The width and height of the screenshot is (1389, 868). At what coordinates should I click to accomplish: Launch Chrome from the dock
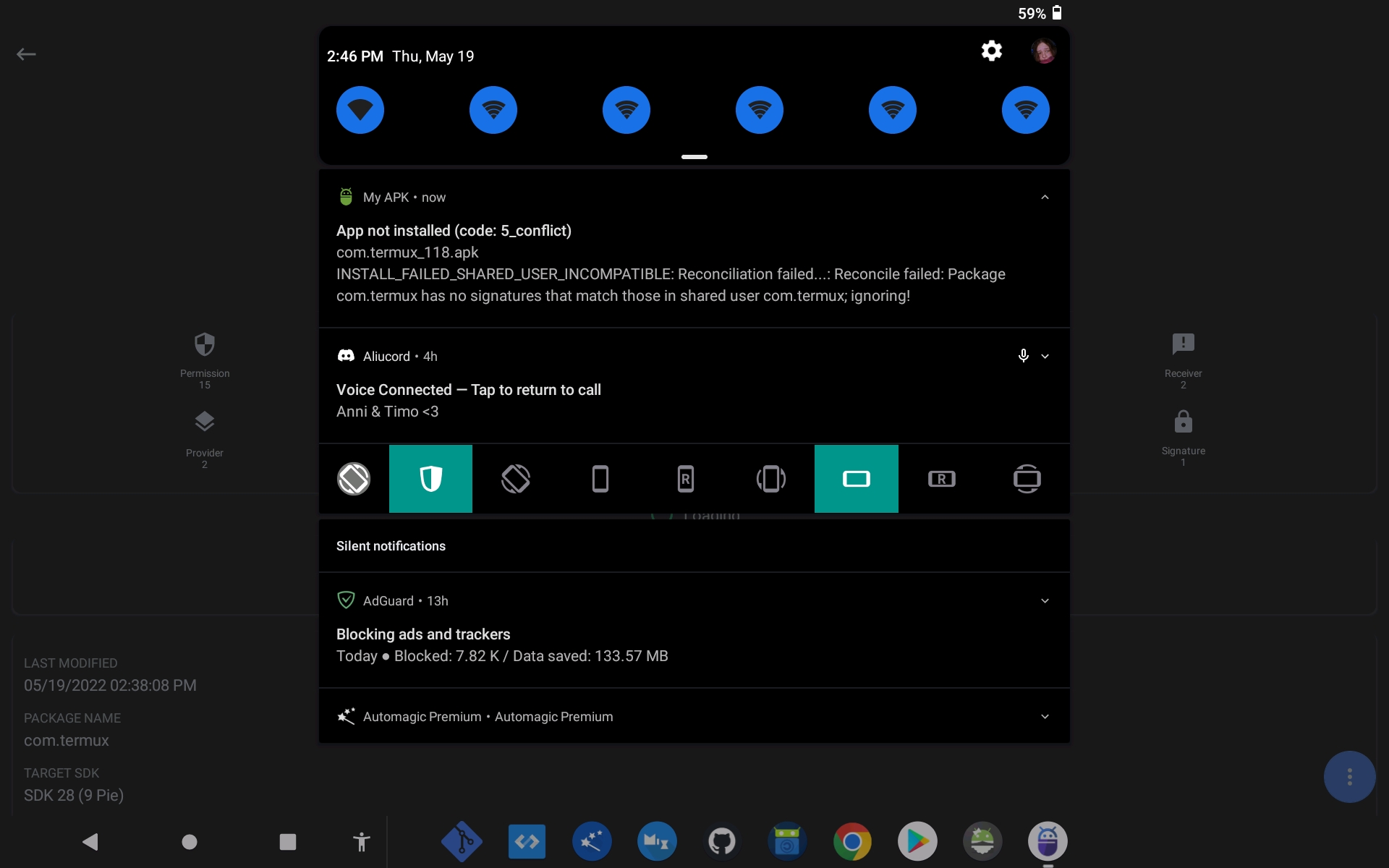(852, 841)
